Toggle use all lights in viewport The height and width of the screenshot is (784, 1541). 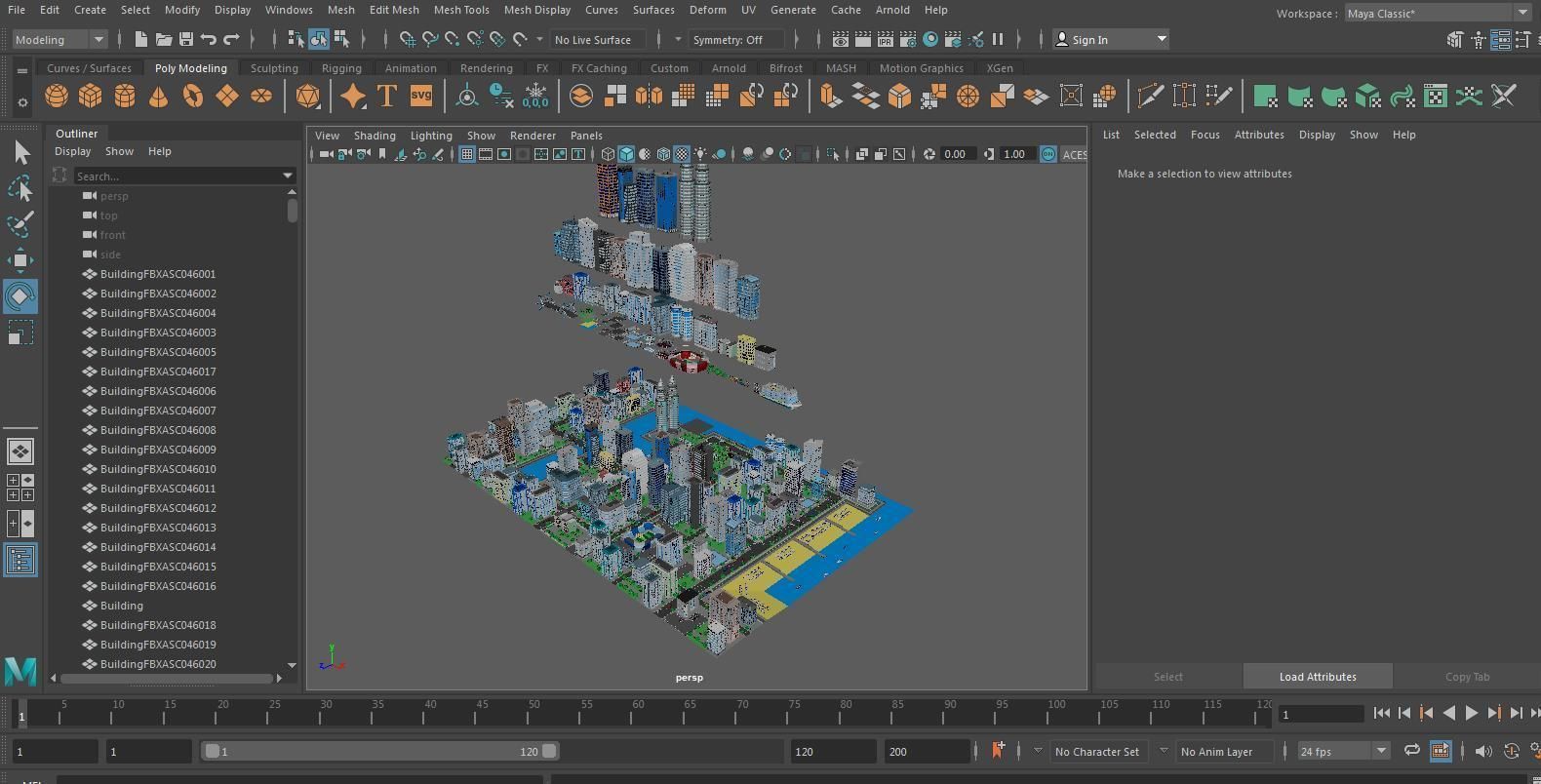pos(700,154)
